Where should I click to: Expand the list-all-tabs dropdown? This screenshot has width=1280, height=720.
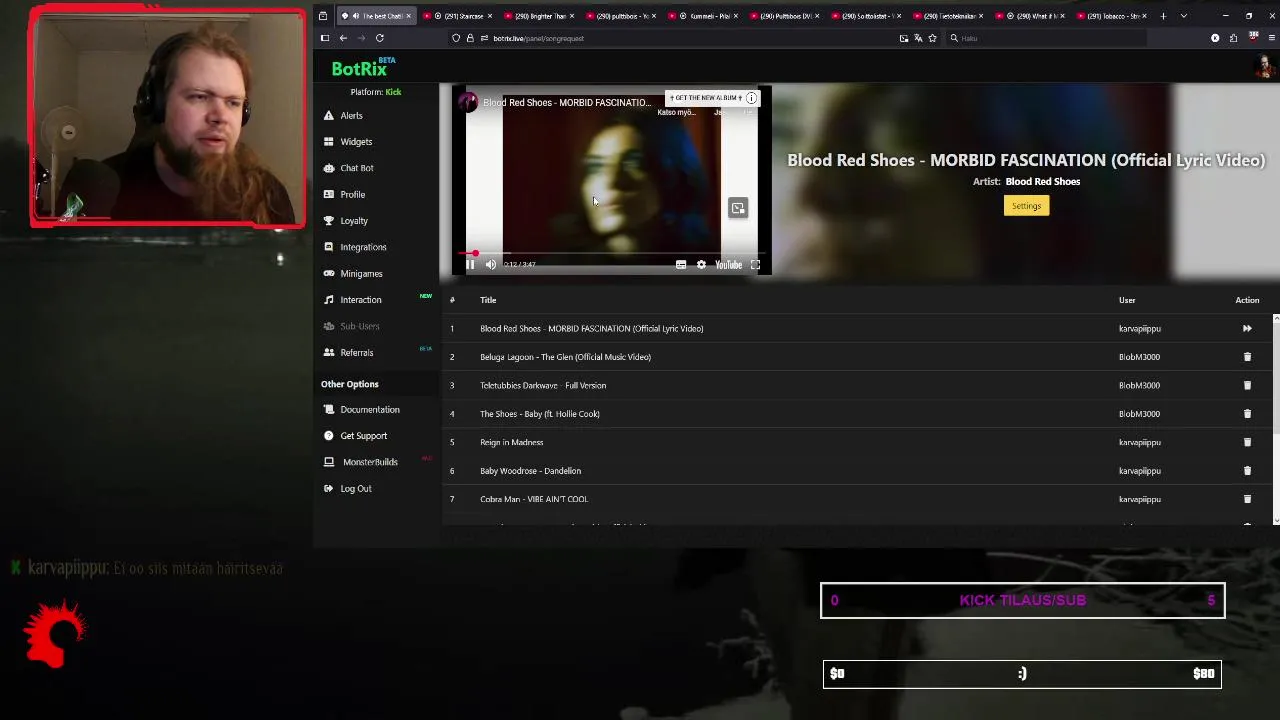(x=1184, y=16)
